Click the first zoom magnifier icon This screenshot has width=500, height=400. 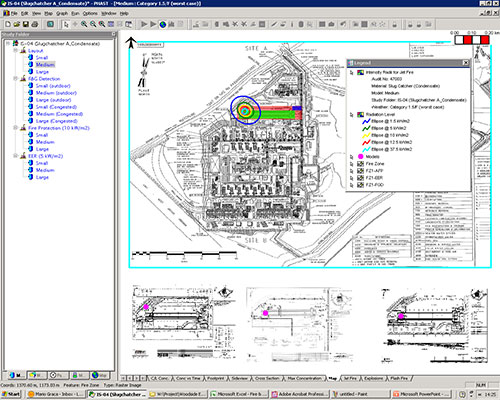(84, 24)
